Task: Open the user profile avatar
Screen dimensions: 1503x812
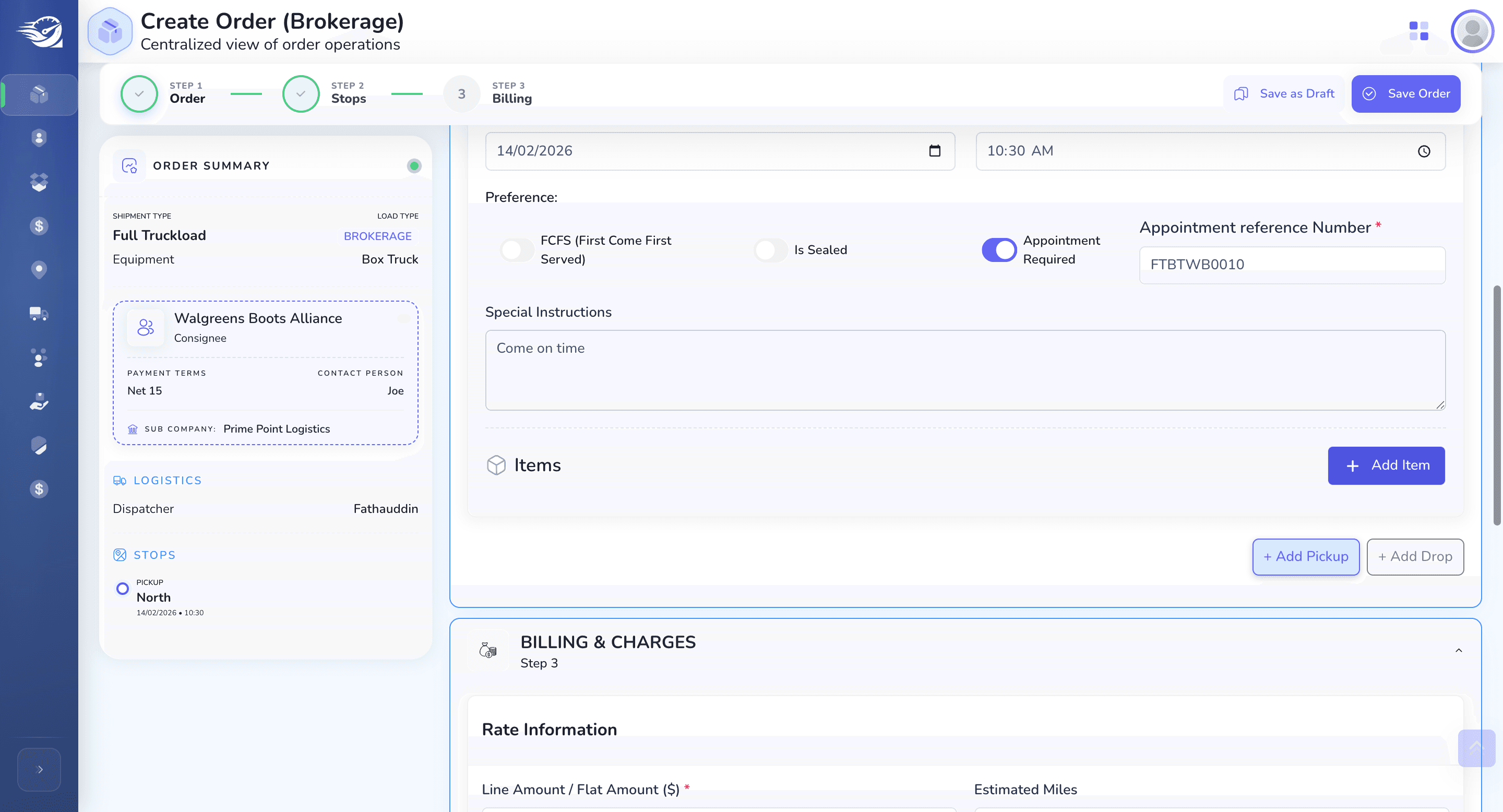Action: click(1472, 31)
